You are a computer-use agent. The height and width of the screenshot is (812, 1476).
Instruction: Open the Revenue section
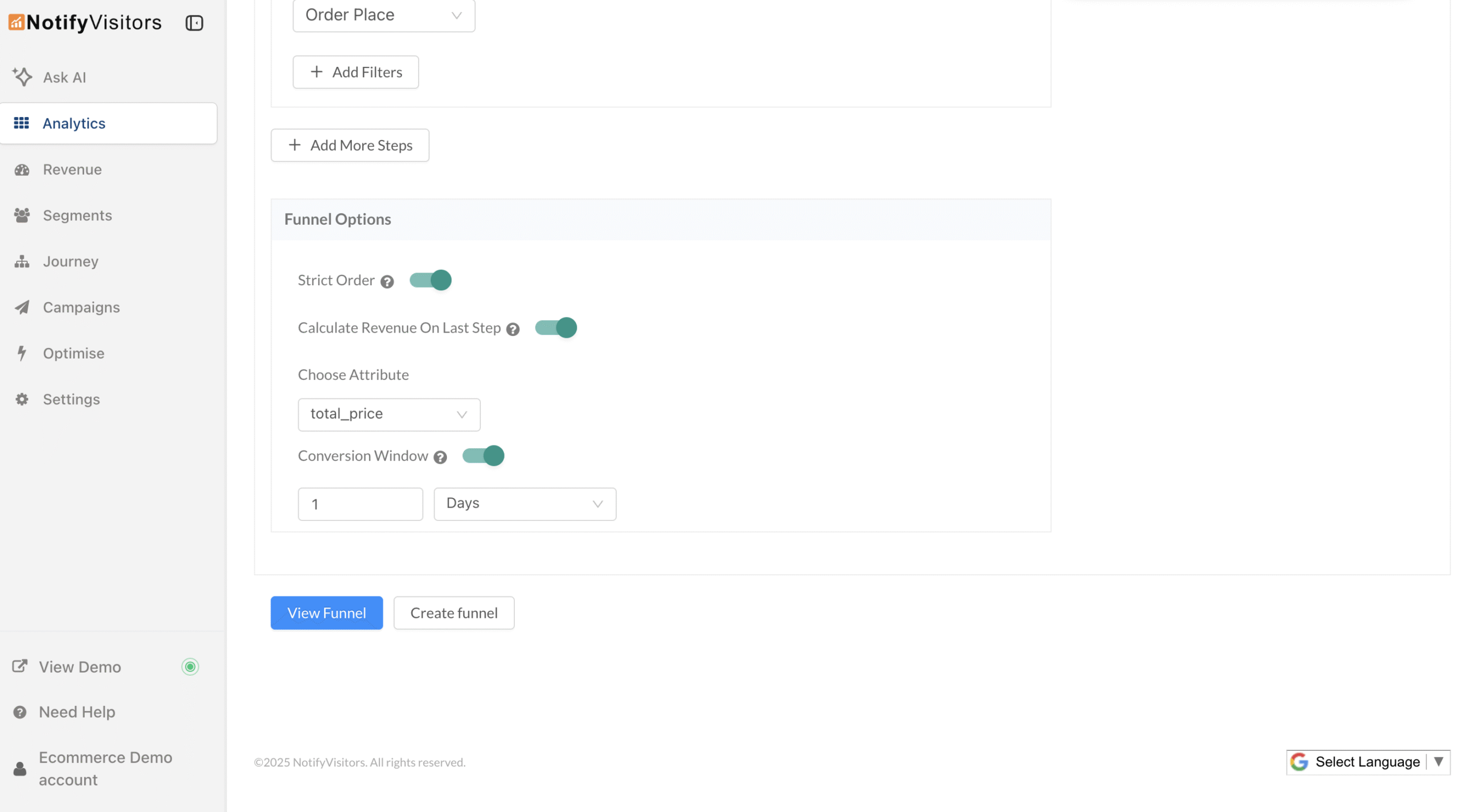click(71, 169)
